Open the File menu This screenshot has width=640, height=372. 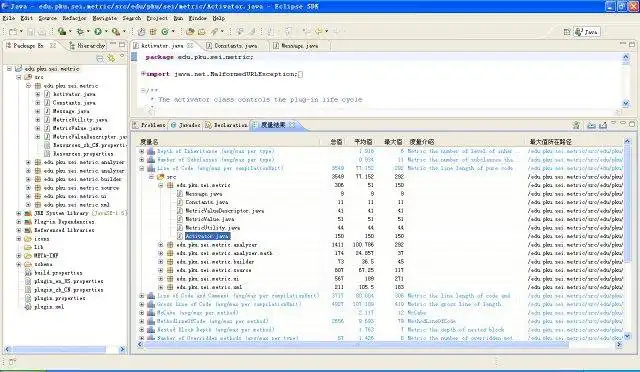tap(9, 18)
